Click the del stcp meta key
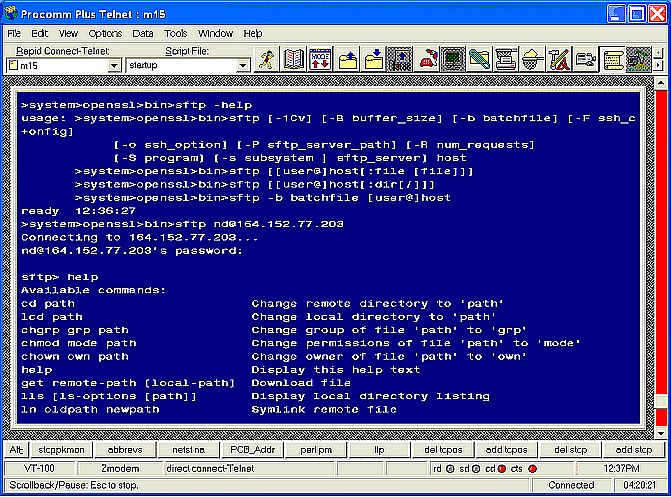The height and width of the screenshot is (497, 671). click(x=570, y=450)
